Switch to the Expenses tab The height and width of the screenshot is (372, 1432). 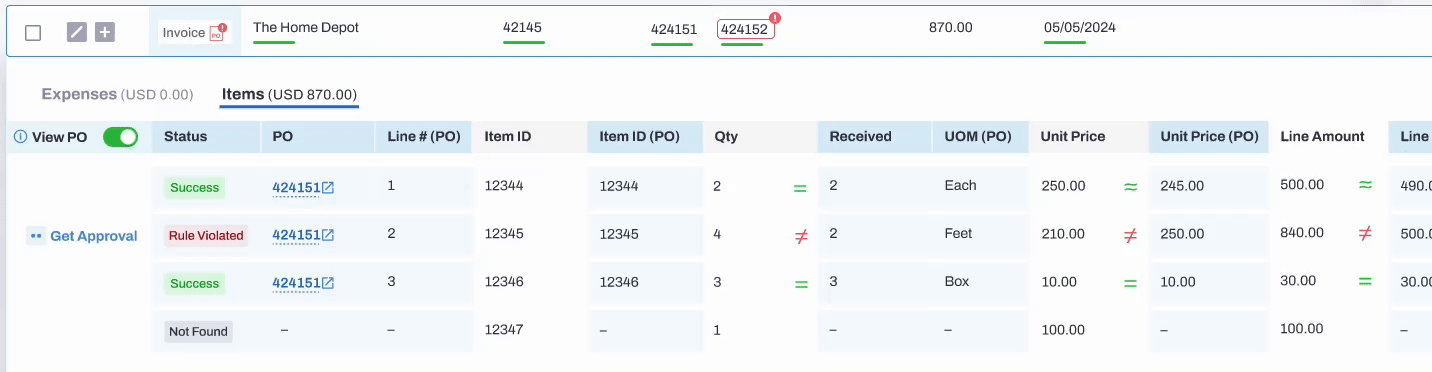tap(117, 94)
